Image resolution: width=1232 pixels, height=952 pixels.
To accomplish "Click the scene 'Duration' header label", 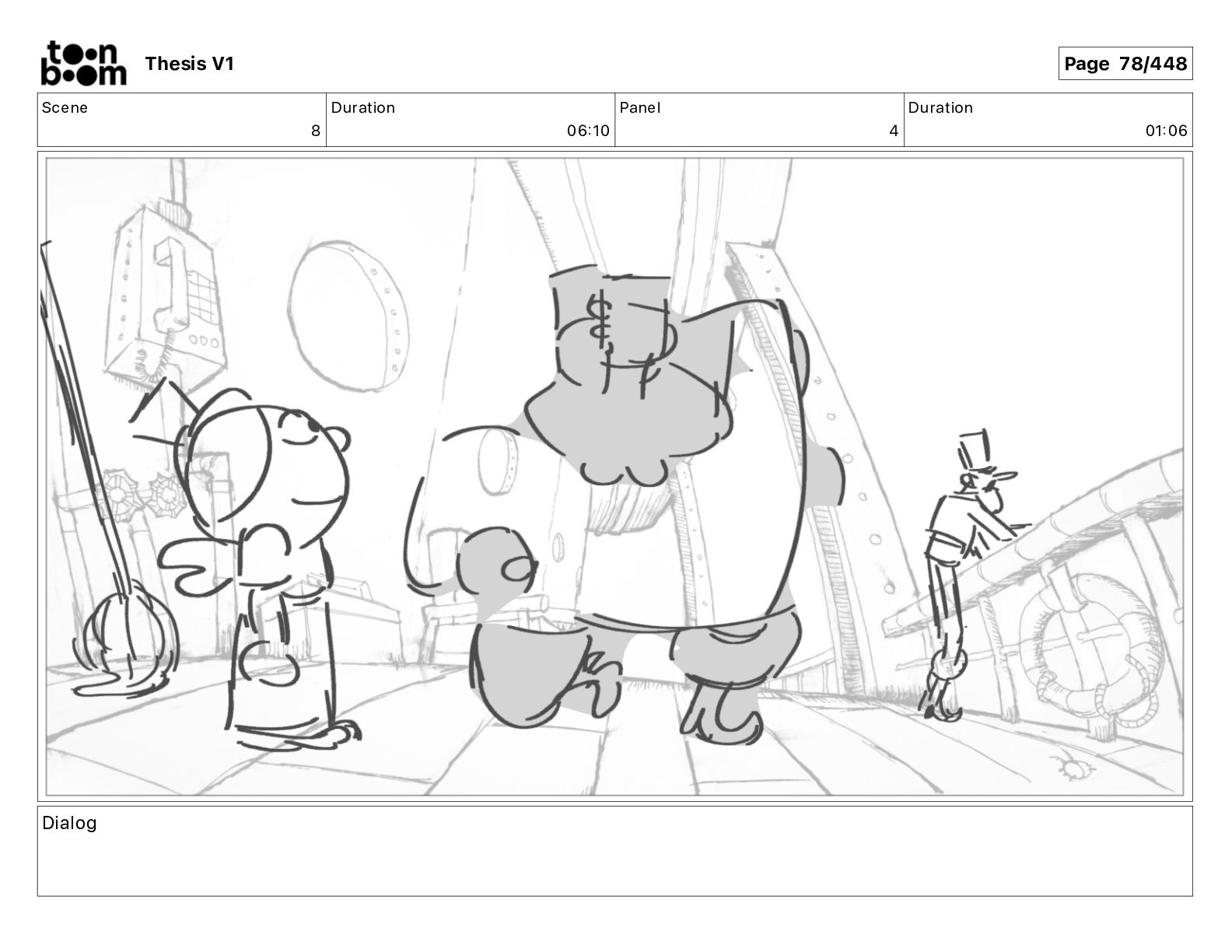I will tap(363, 108).
